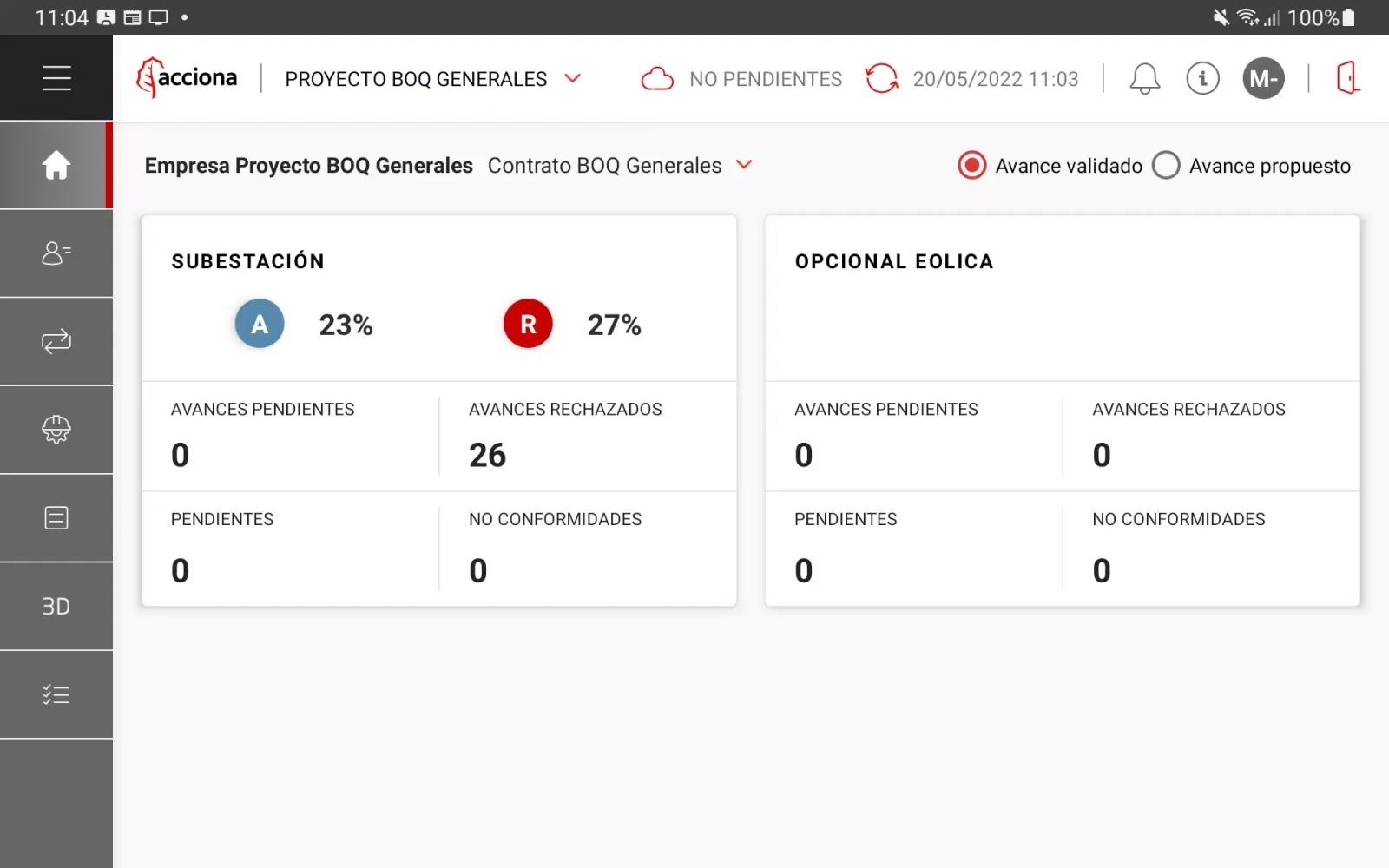Image resolution: width=1389 pixels, height=868 pixels.
Task: Expand the Contrato BOQ Generales dropdown
Action: click(744, 165)
